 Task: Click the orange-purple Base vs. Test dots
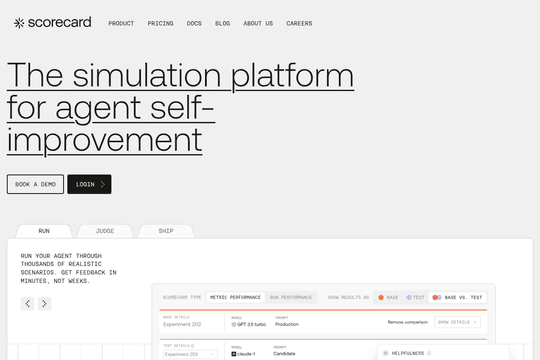point(437,297)
